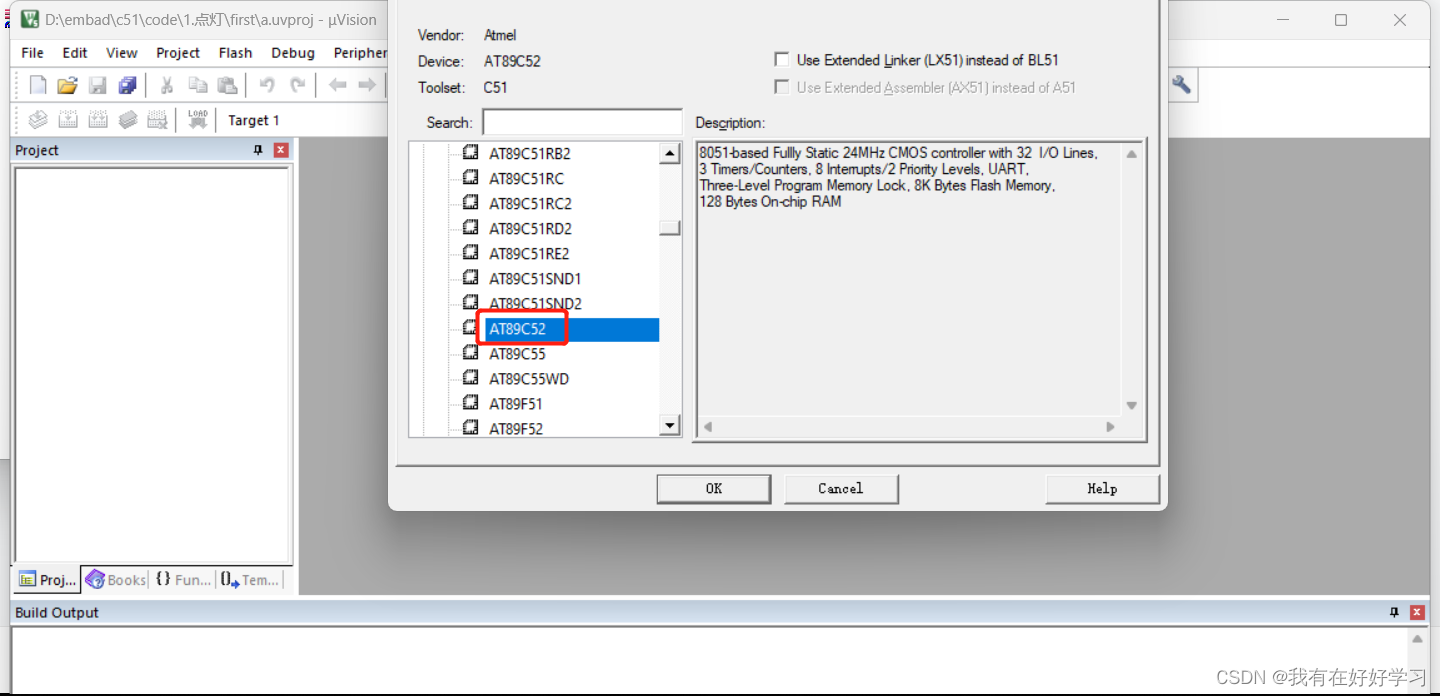
Task: Click the Undo arrow icon
Action: point(267,85)
